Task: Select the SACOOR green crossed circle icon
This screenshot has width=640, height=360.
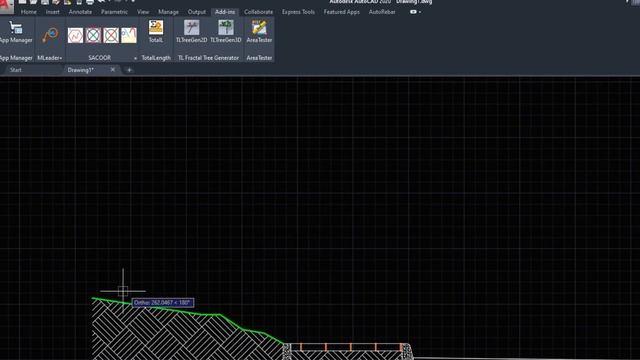Action: tap(93, 36)
